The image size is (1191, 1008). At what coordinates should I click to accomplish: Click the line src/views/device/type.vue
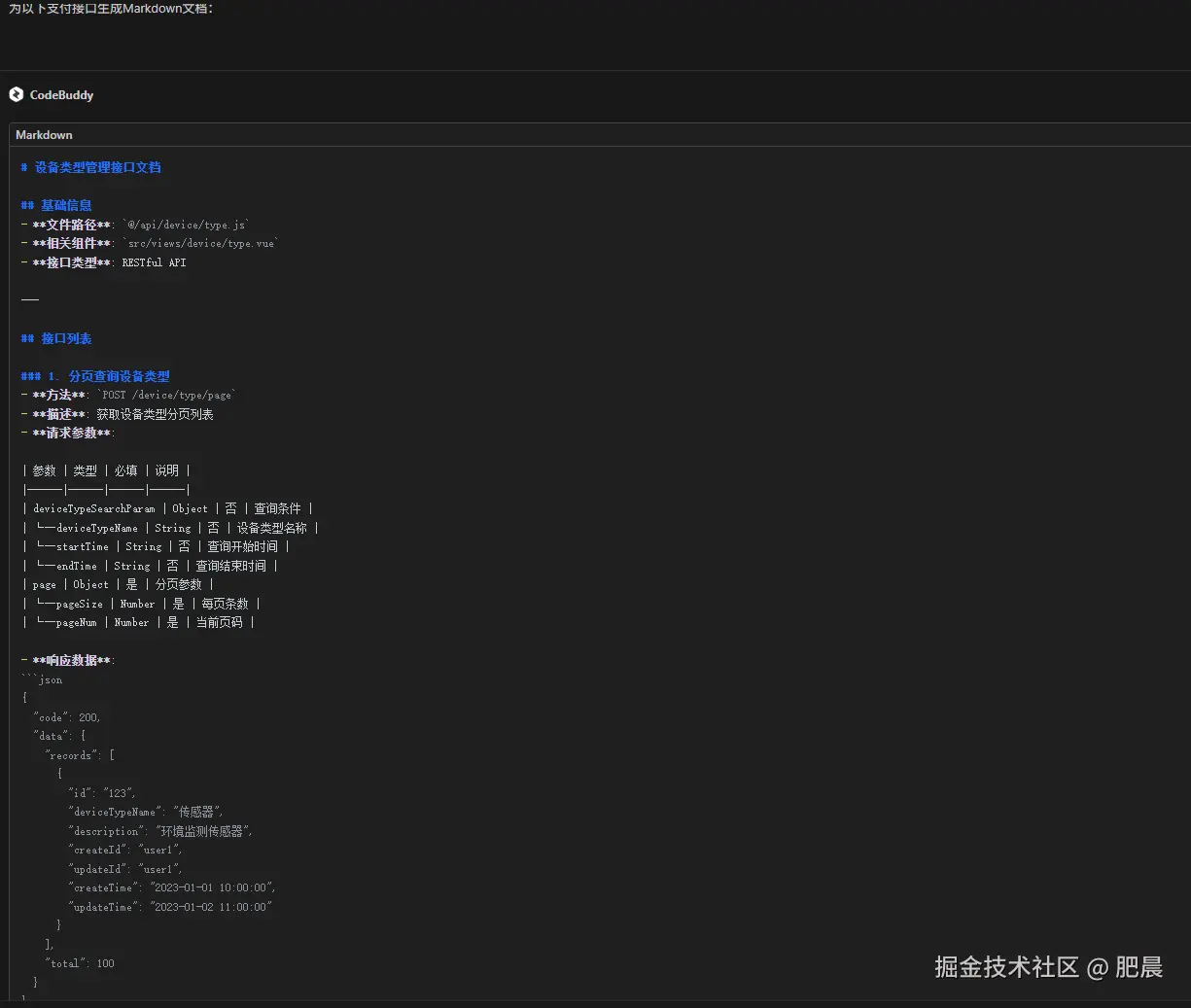click(x=150, y=243)
